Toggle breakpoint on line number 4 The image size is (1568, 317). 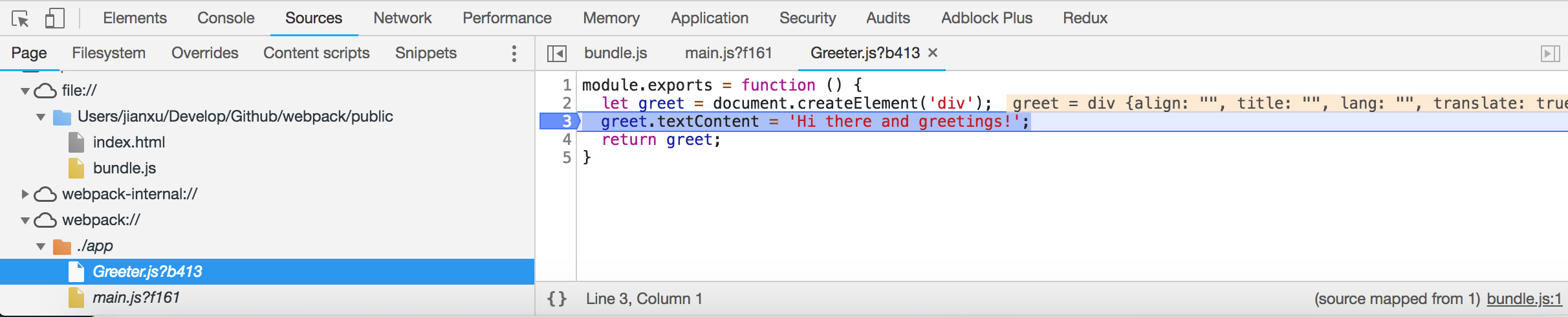pos(567,139)
